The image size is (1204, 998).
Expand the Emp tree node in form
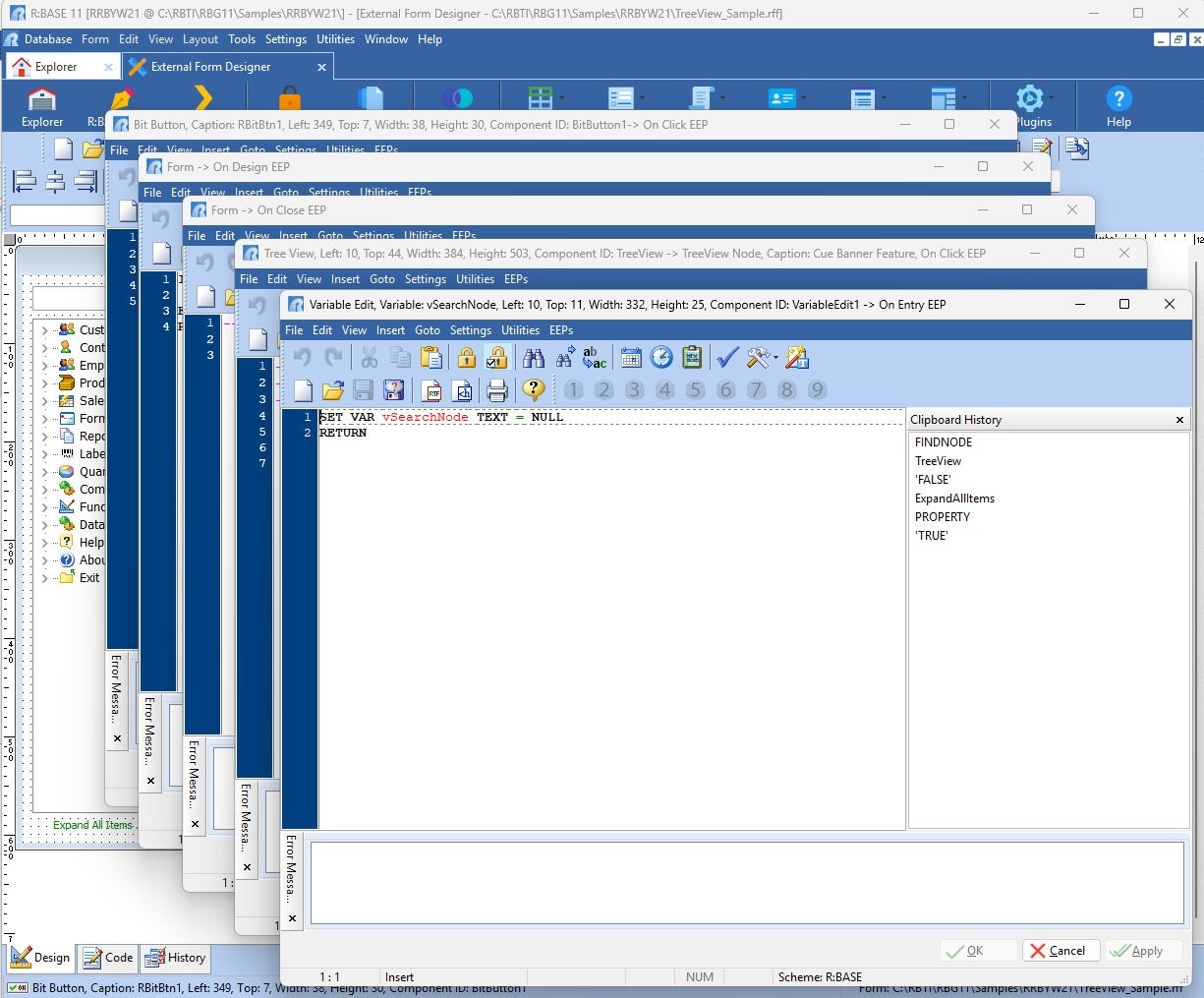pyautogui.click(x=44, y=366)
